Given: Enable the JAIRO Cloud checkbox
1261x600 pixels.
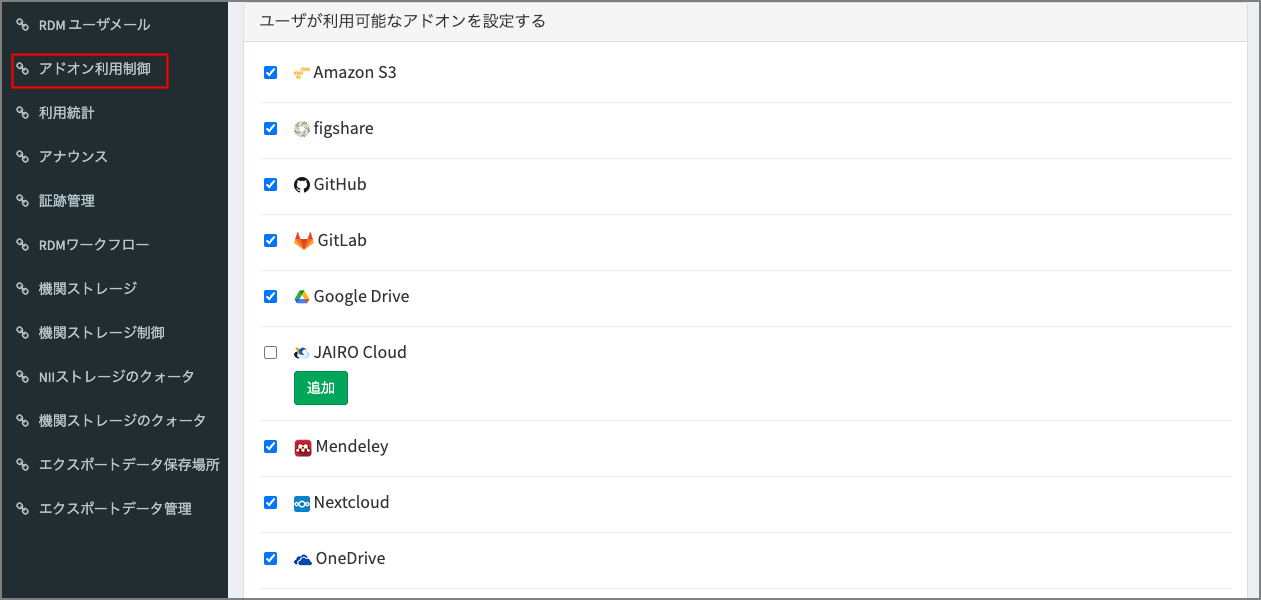Looking at the screenshot, I should [270, 351].
